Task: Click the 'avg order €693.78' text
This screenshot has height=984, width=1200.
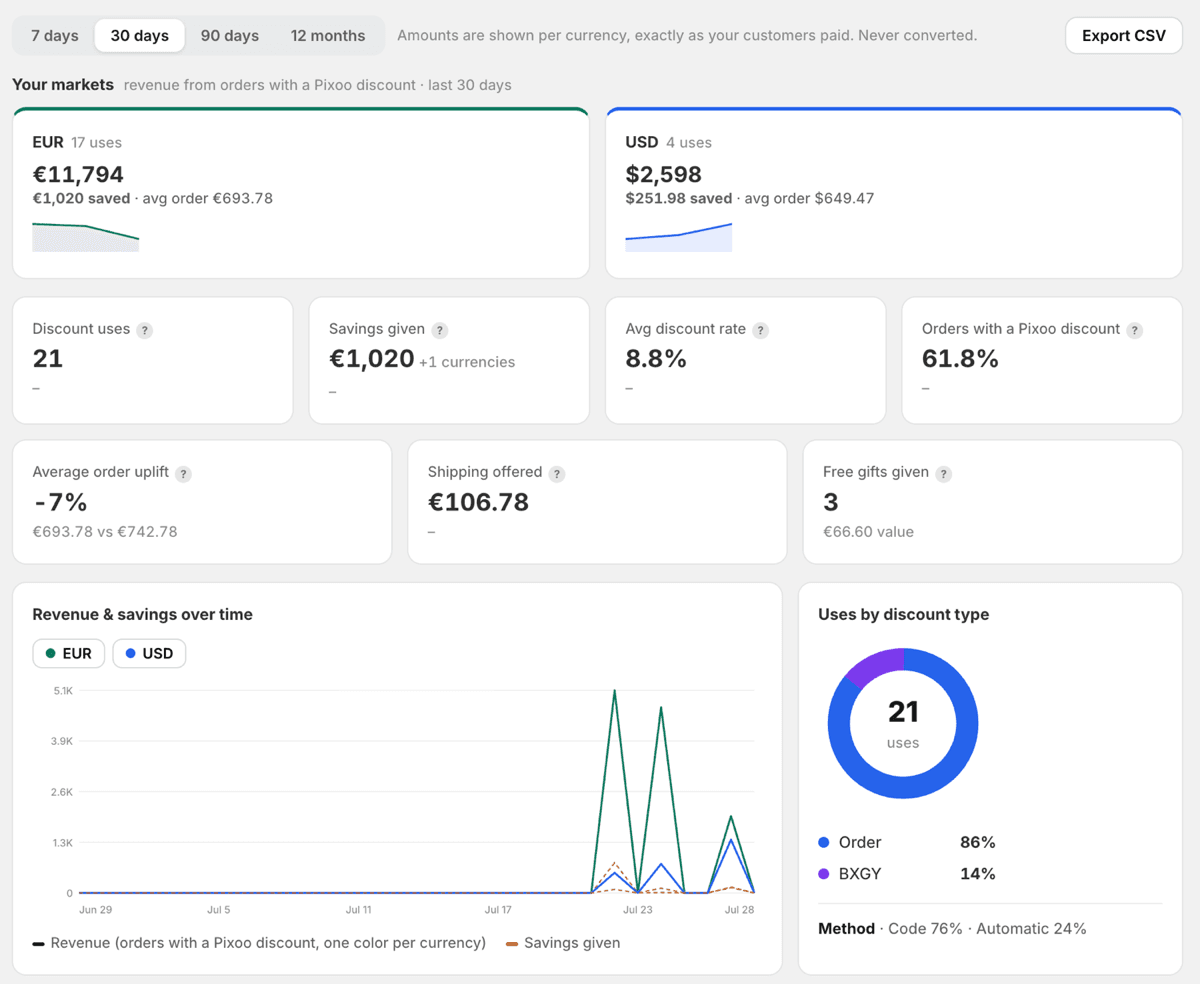Action: click(208, 198)
